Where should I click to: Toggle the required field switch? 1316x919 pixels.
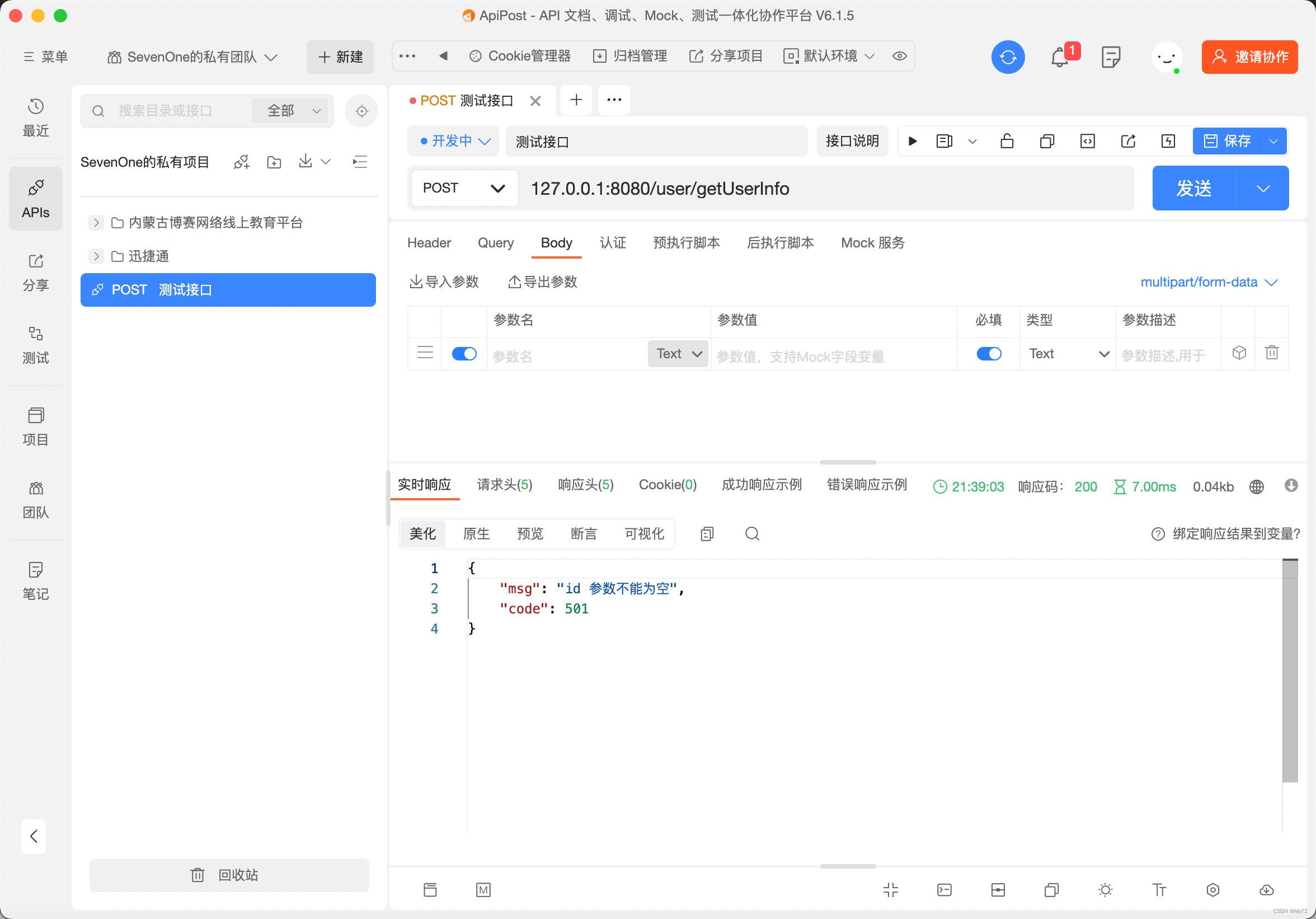click(x=988, y=354)
